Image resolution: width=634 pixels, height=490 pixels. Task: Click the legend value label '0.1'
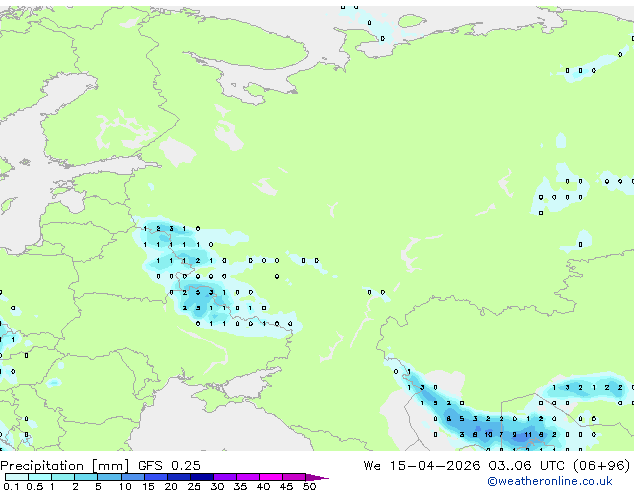(11, 486)
